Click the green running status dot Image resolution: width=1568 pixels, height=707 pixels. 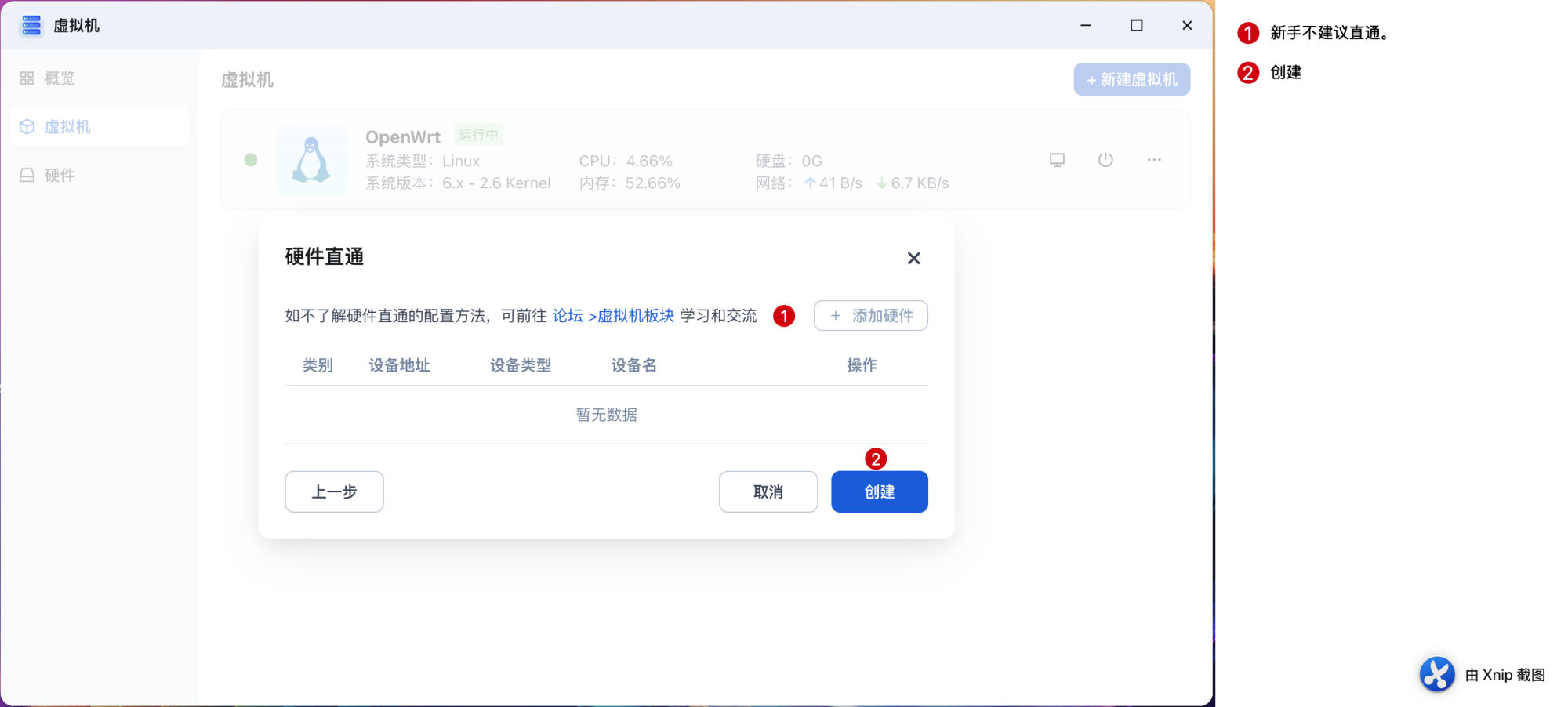[251, 160]
